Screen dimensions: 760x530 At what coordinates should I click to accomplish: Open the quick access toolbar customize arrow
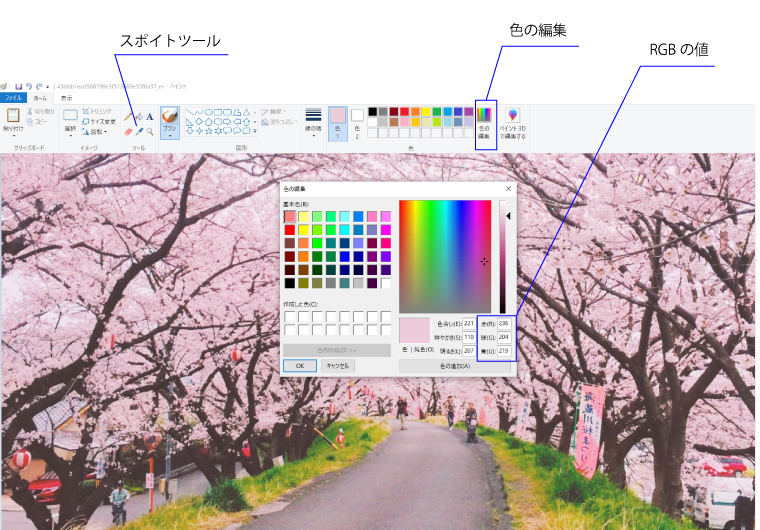pyautogui.click(x=48, y=87)
